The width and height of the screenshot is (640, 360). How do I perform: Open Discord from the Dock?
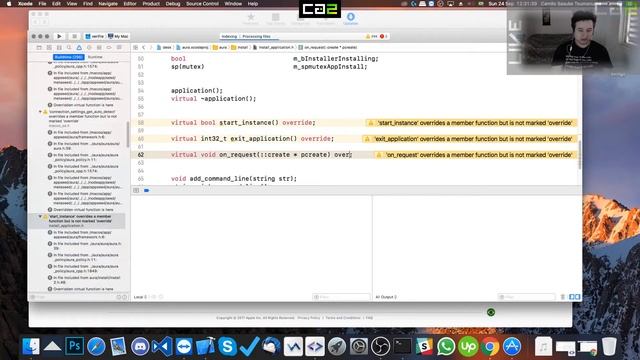pos(140,346)
